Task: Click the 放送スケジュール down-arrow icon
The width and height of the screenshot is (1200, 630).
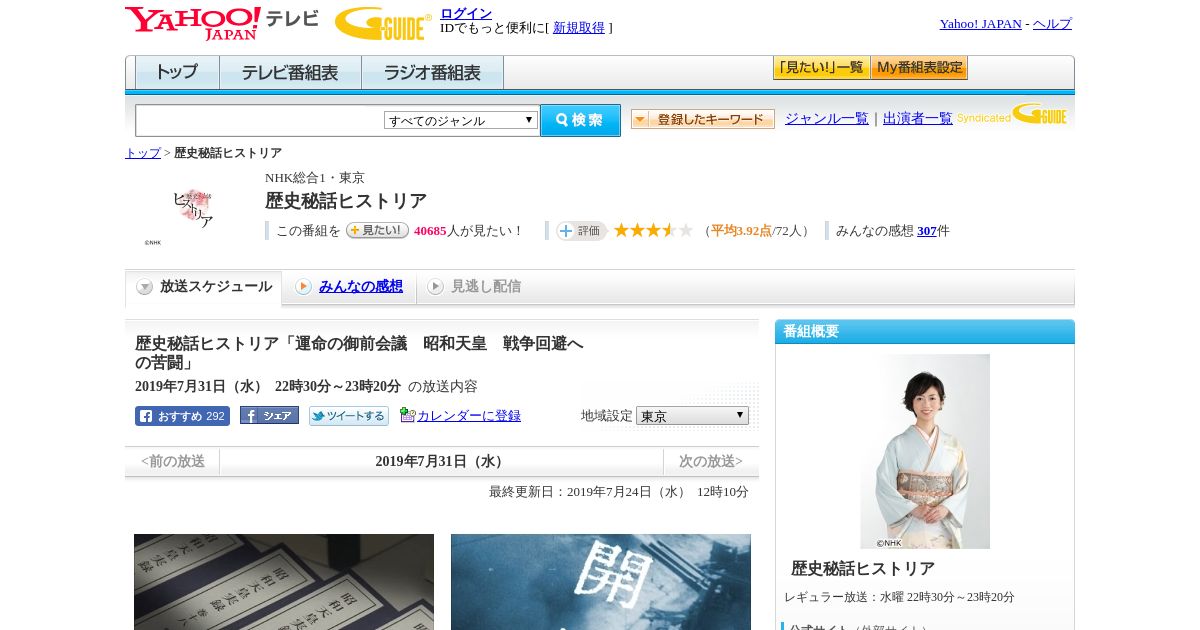Action: 145,287
